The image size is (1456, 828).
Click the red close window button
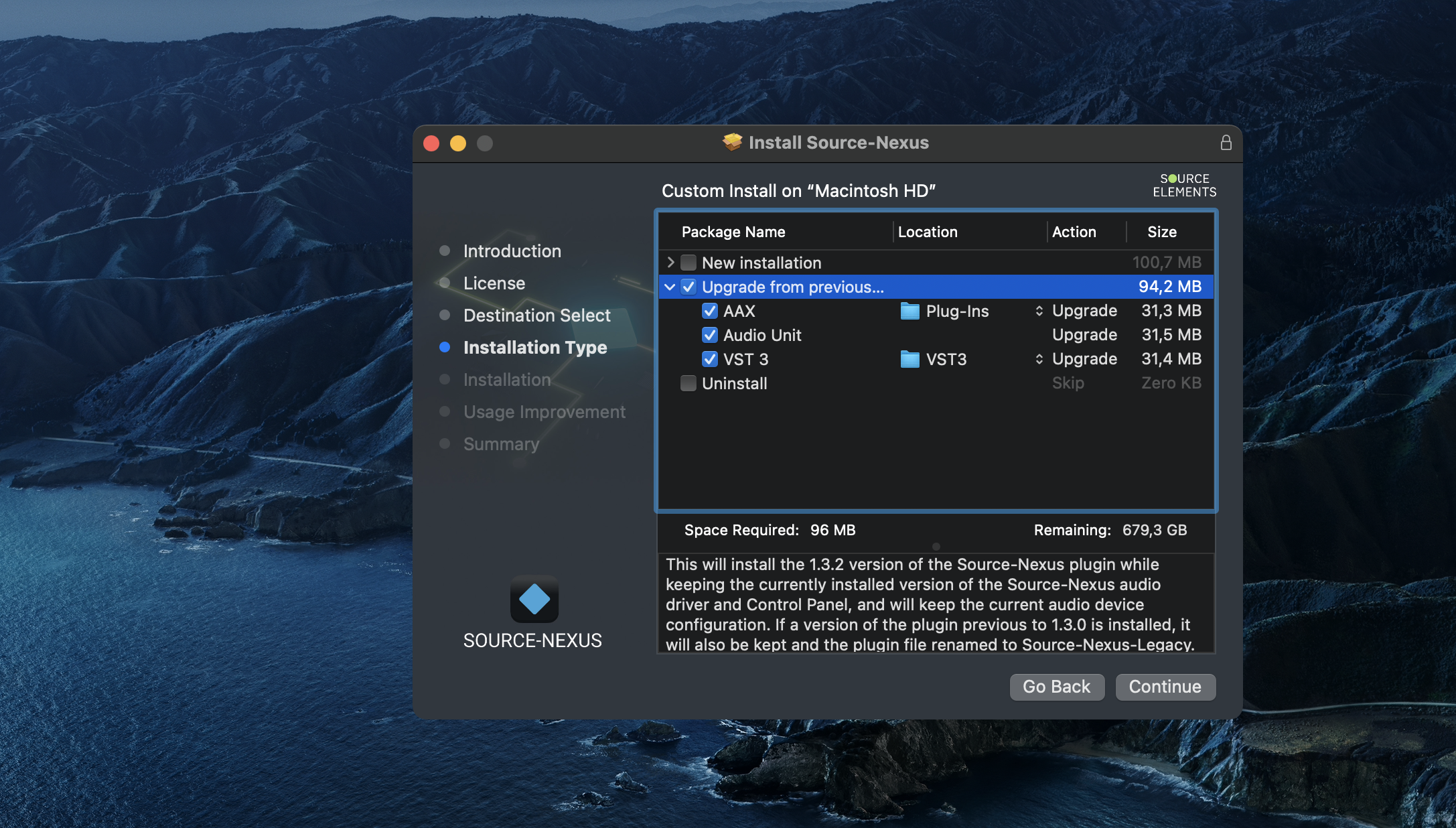coord(431,143)
